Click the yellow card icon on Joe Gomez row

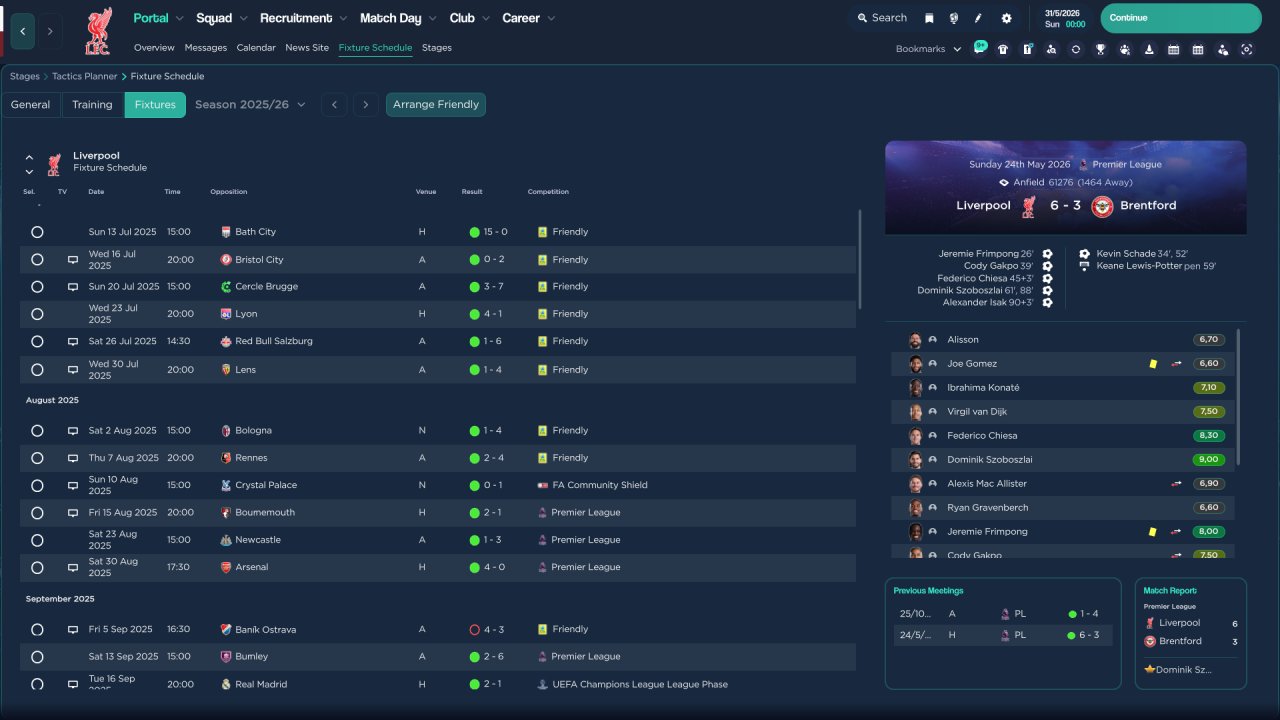1153,364
